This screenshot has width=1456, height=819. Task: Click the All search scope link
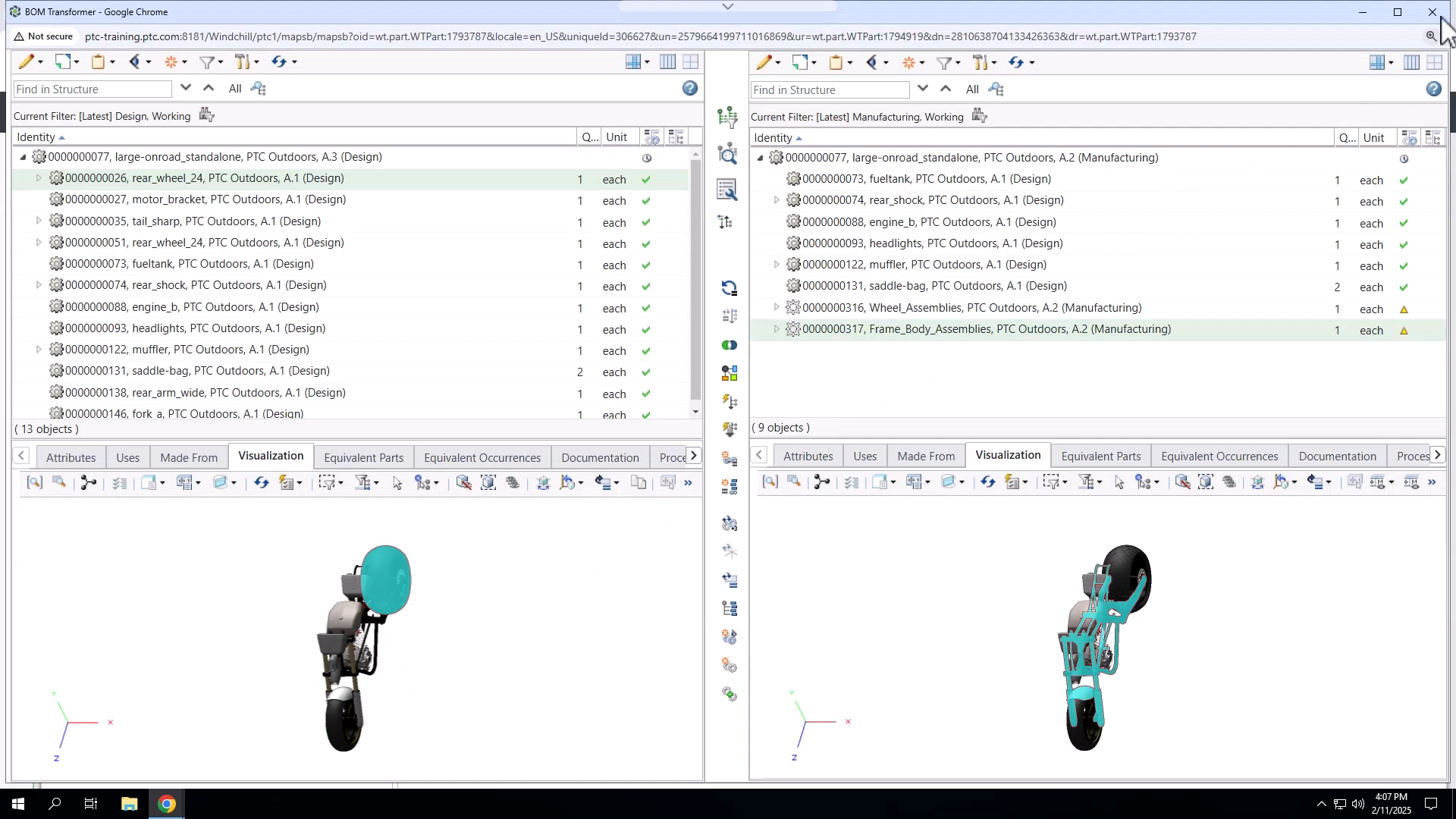235,89
